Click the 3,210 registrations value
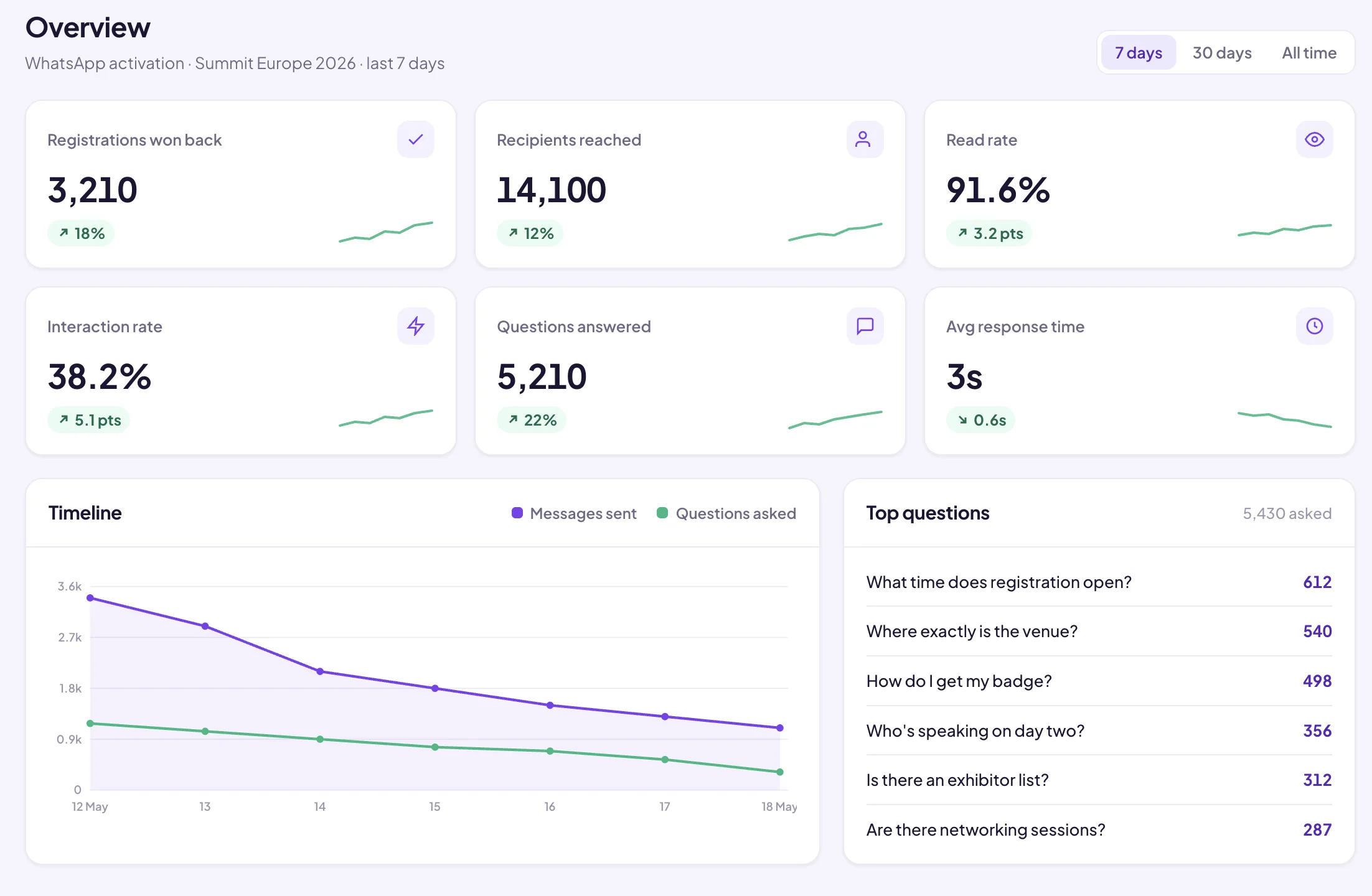 pos(93,190)
